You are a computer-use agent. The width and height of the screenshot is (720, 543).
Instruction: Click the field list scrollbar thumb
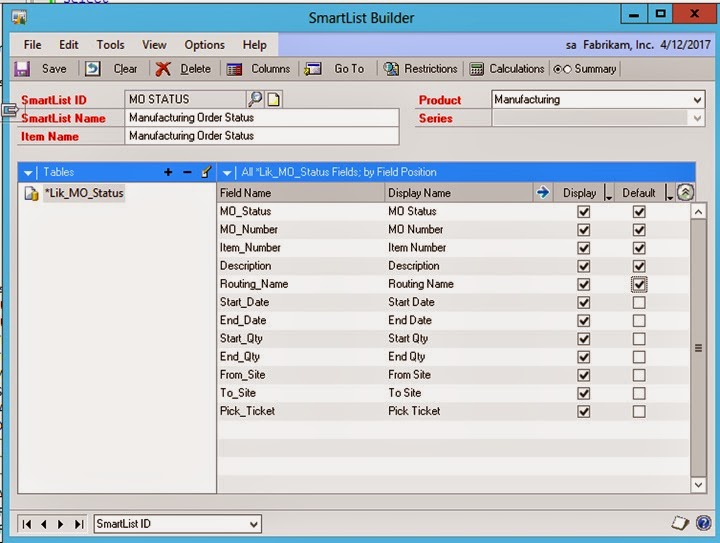click(698, 348)
